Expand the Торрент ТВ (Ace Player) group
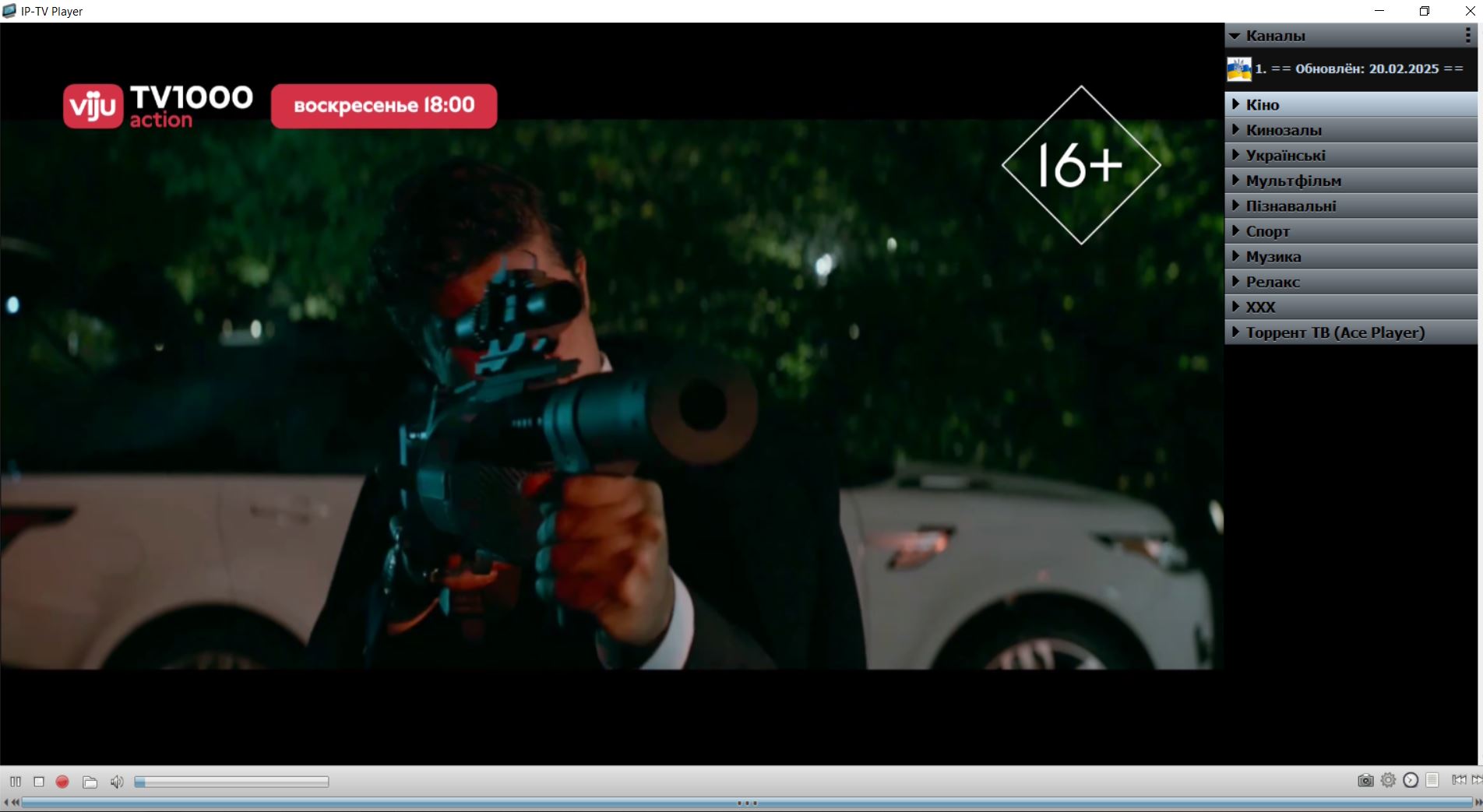This screenshot has width=1483, height=812. (1351, 332)
